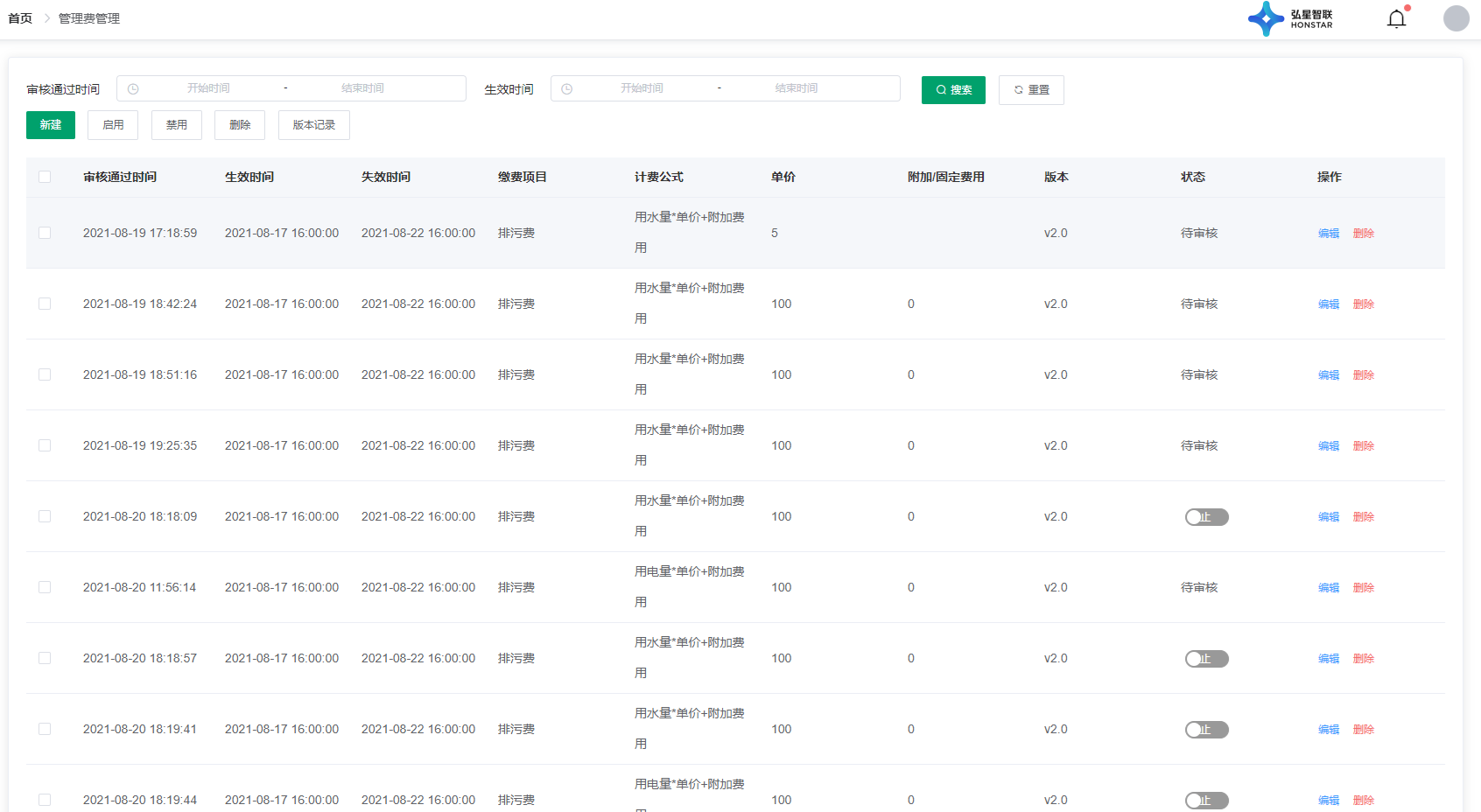Toggle status switch for row 2021-08-20 18:18:09
This screenshot has height=812, width=1481.
(1206, 517)
